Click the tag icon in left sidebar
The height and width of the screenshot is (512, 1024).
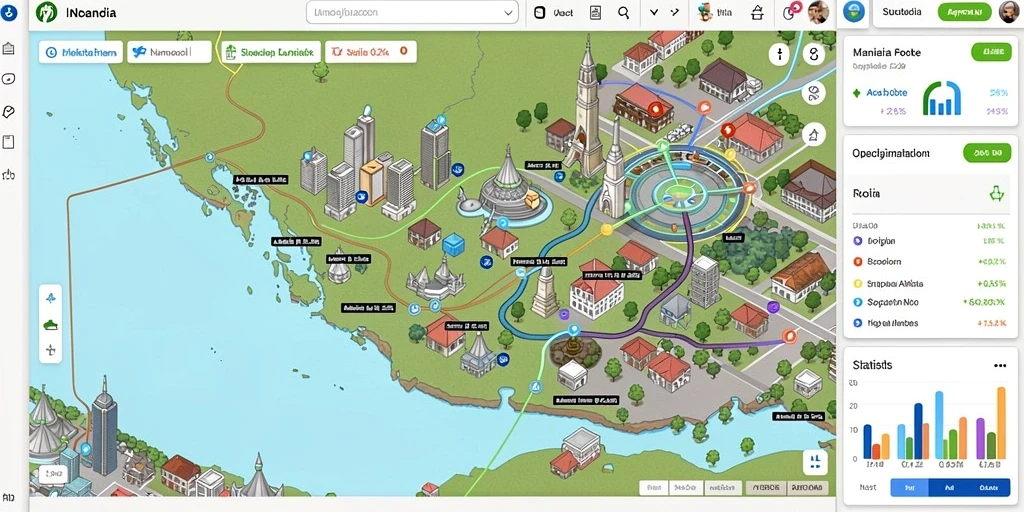click(8, 112)
